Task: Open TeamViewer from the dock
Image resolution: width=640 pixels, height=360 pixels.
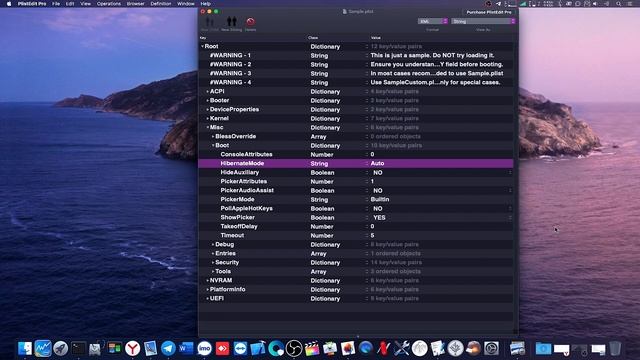Action: click(240, 349)
